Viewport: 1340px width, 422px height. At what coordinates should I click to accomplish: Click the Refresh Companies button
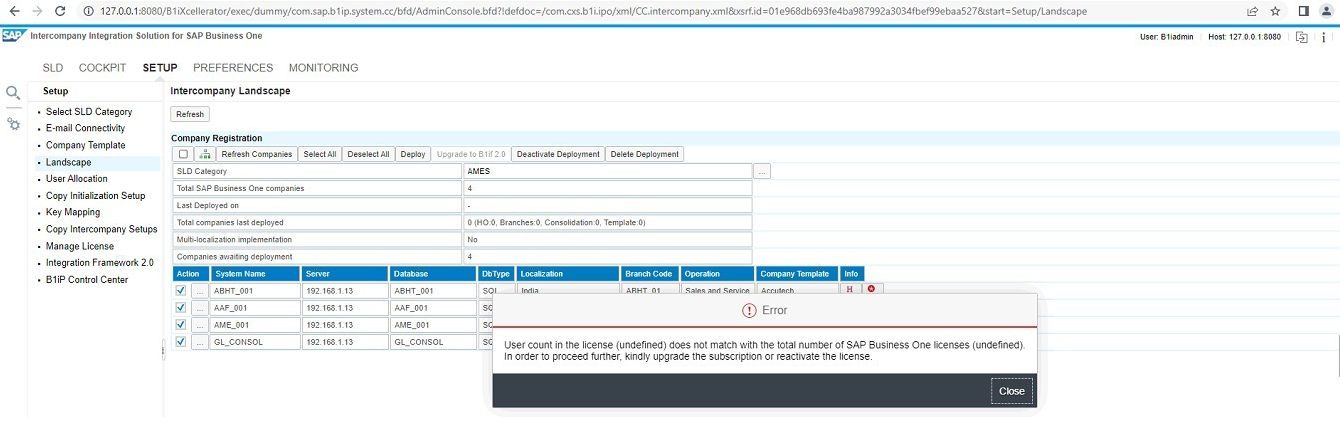click(x=256, y=154)
